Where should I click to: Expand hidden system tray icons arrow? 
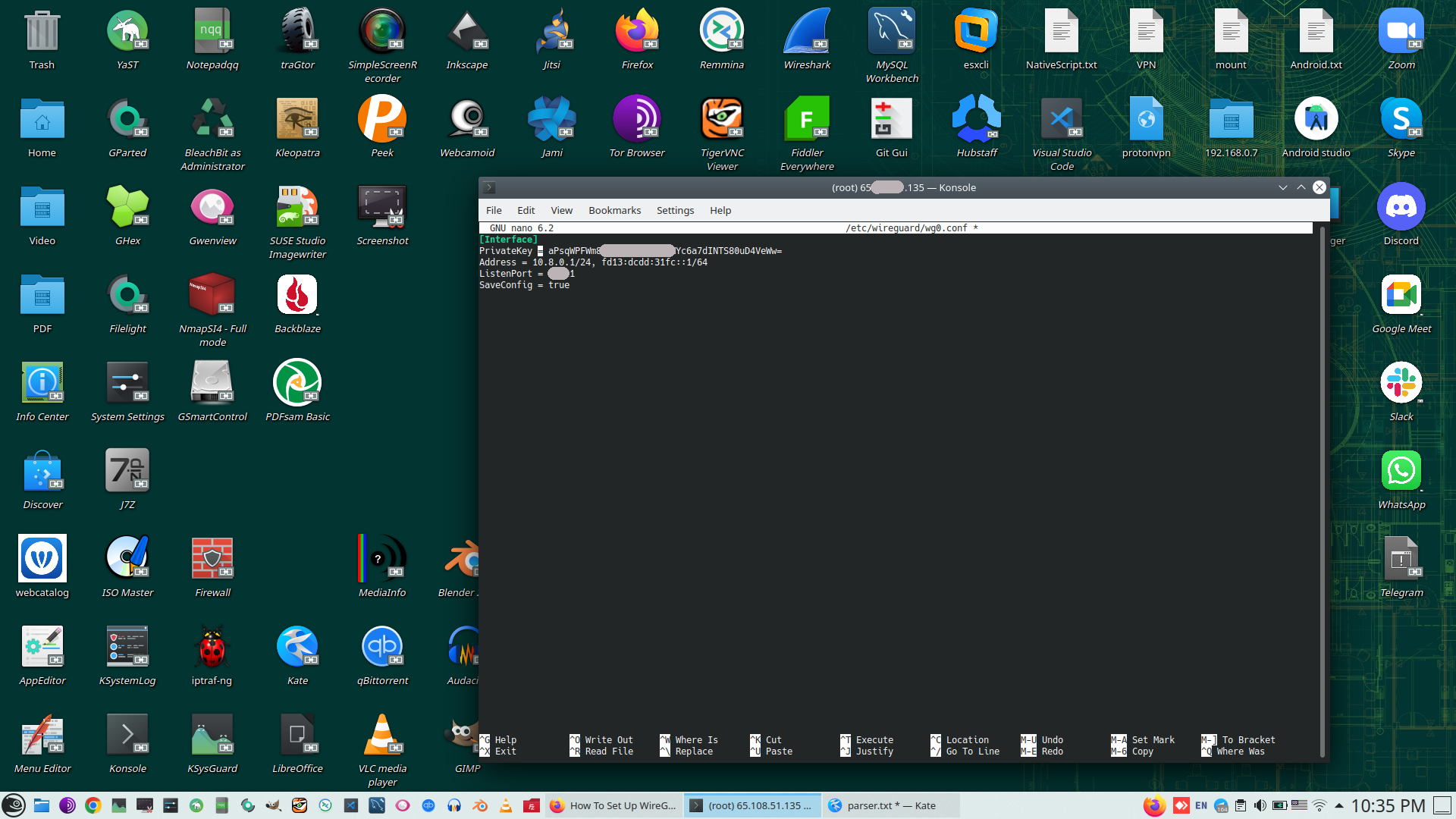coord(1339,805)
